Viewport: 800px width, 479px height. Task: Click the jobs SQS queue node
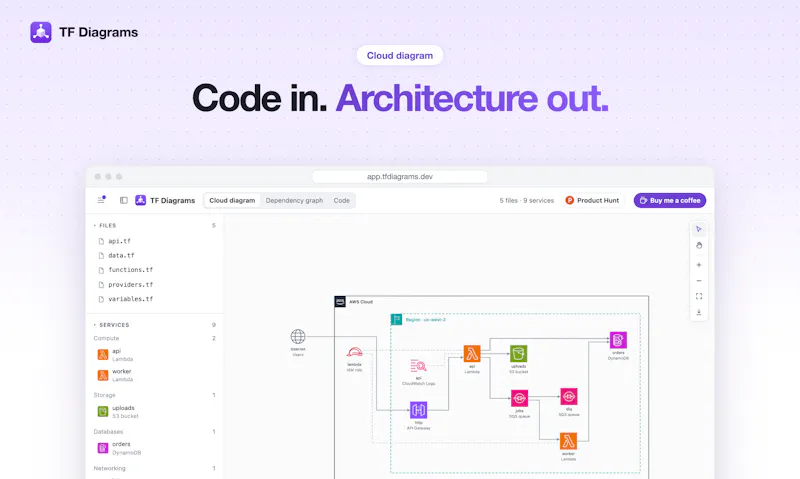(519, 398)
